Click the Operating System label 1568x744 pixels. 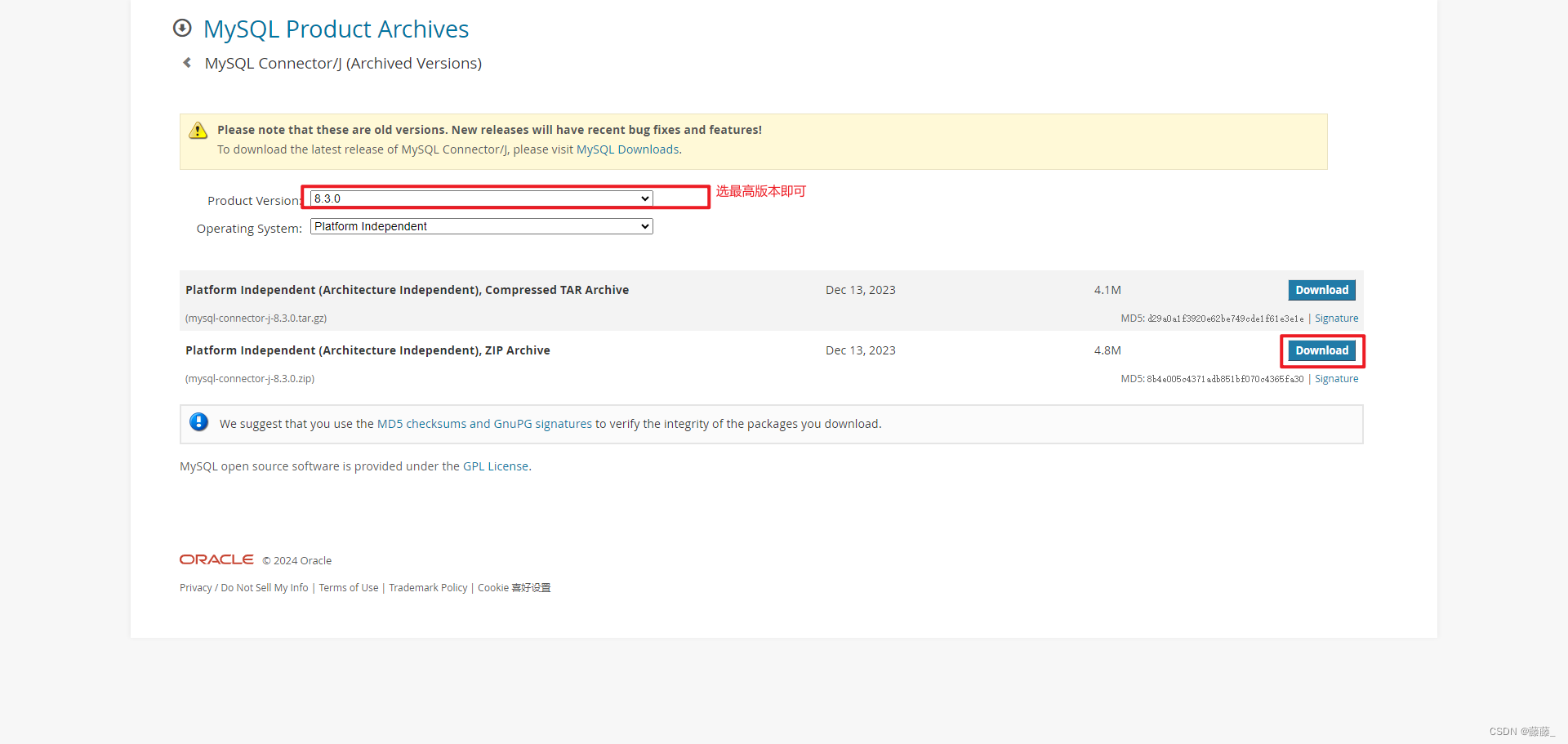[x=249, y=229]
